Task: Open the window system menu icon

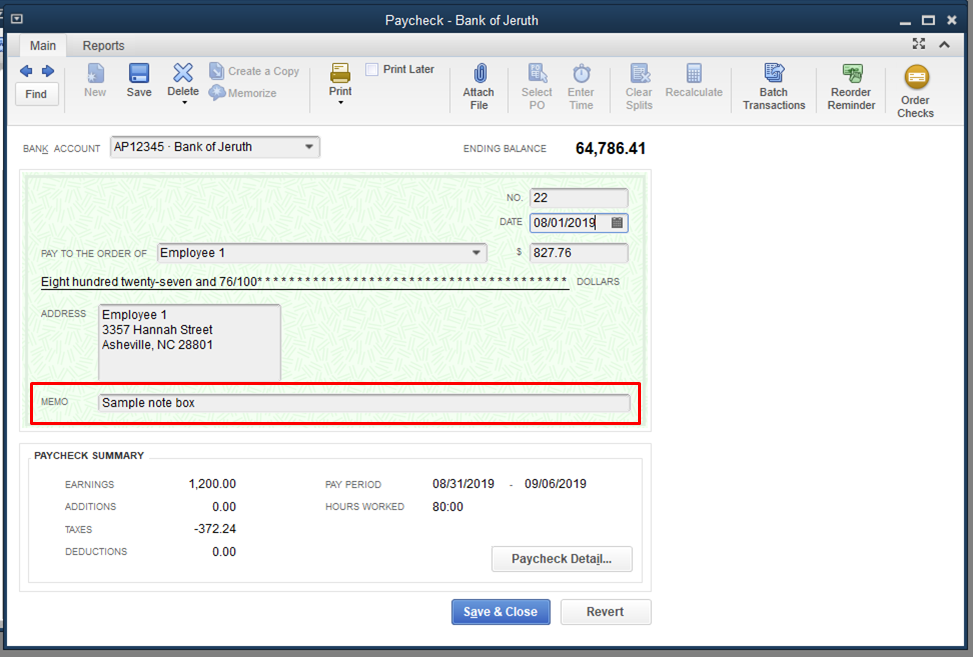Action: point(17,19)
